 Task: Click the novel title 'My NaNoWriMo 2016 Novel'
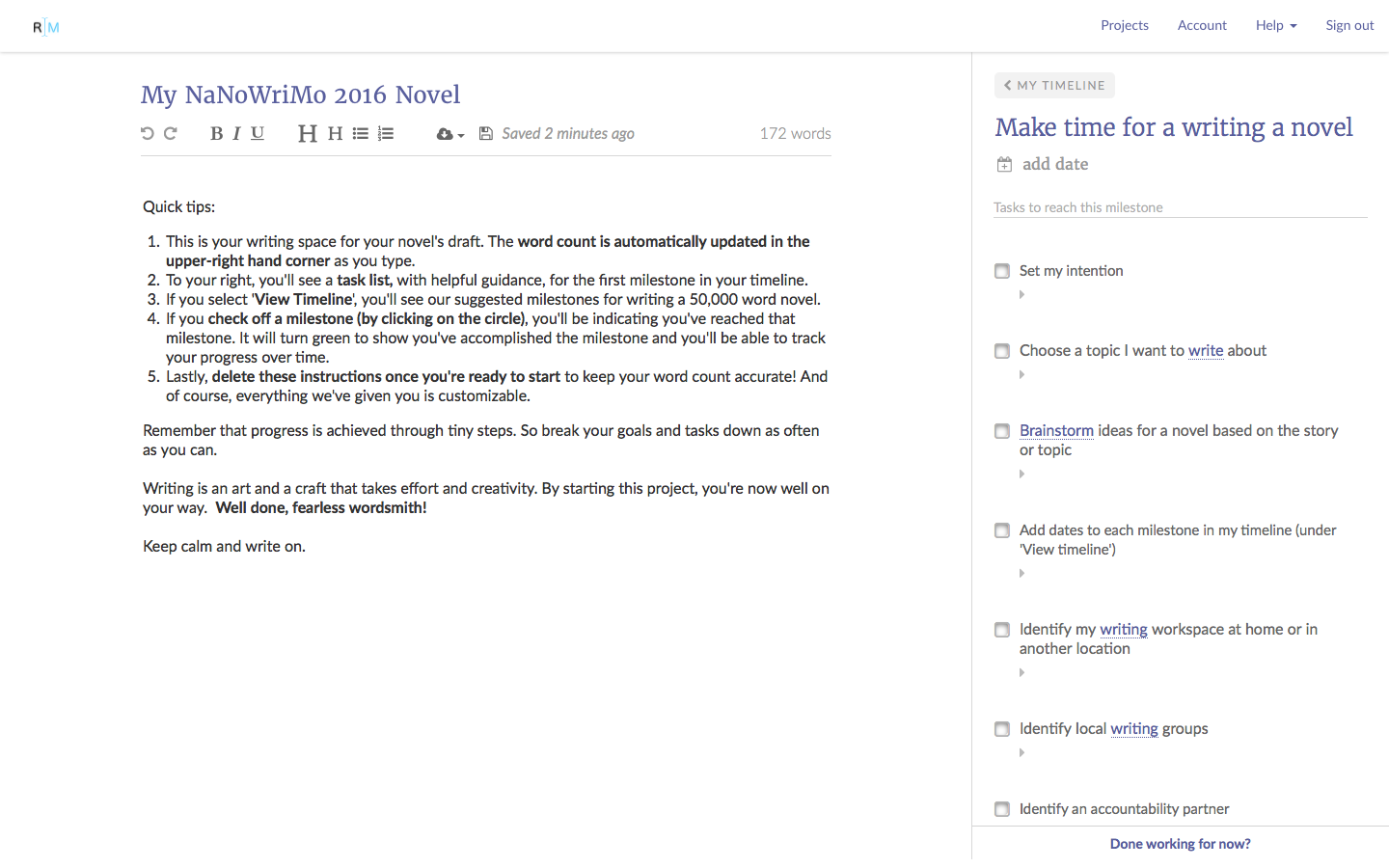coord(301,95)
